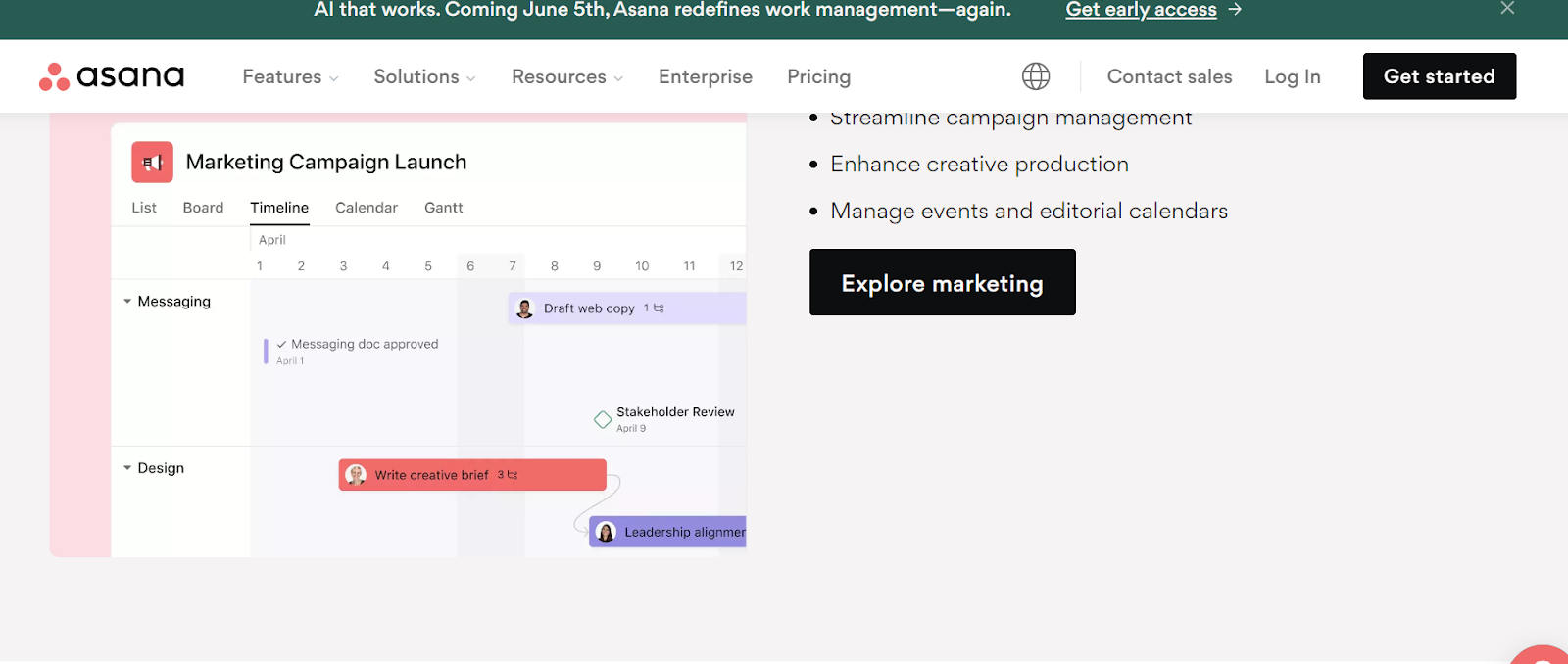Click Messaging doc approved milestone text

tap(365, 345)
